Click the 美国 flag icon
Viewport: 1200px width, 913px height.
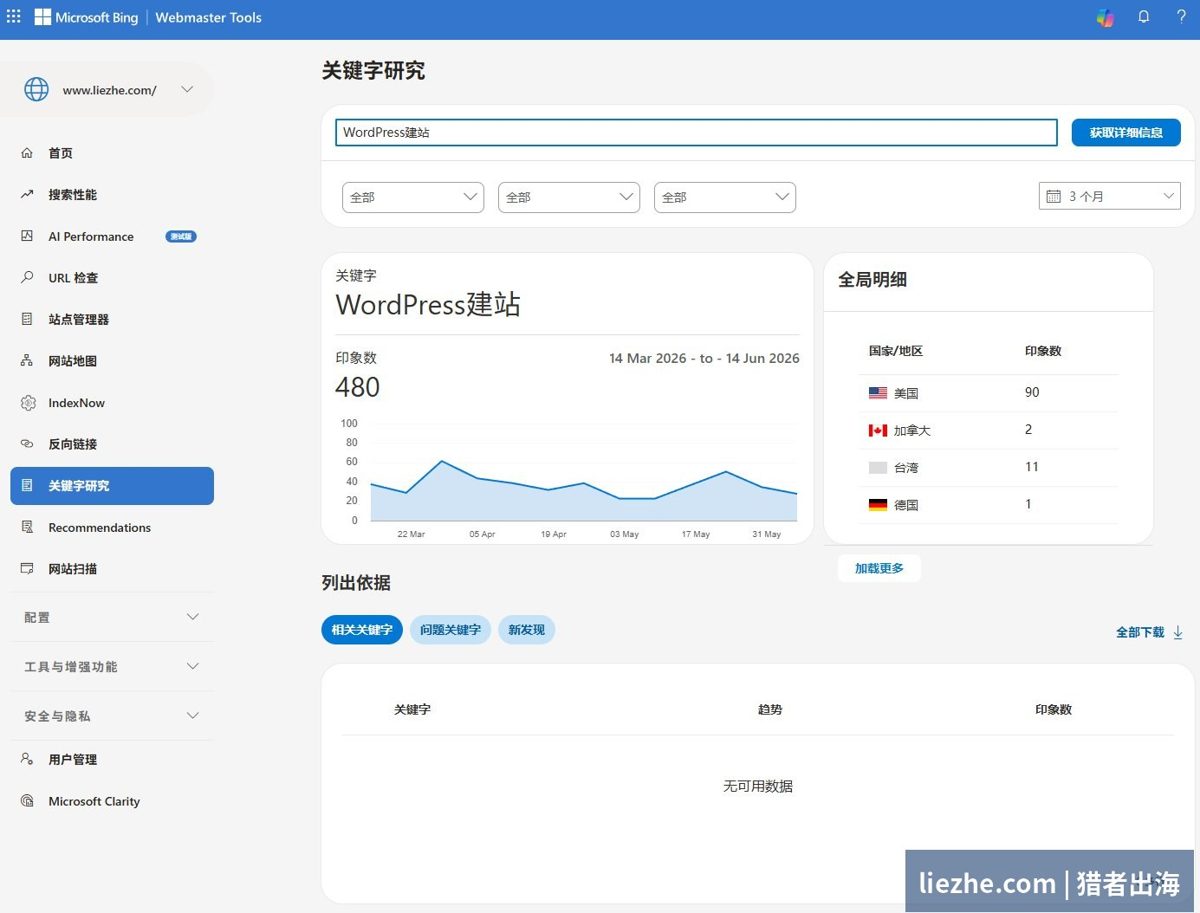(878, 393)
